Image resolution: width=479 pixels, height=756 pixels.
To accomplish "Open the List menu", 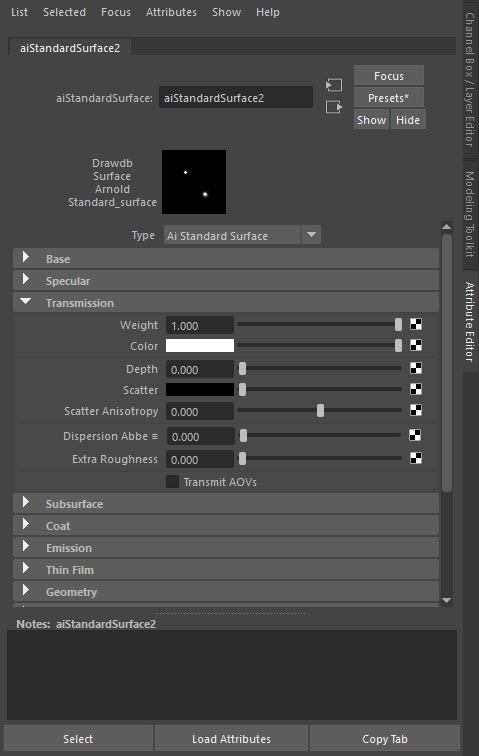I will coord(19,12).
